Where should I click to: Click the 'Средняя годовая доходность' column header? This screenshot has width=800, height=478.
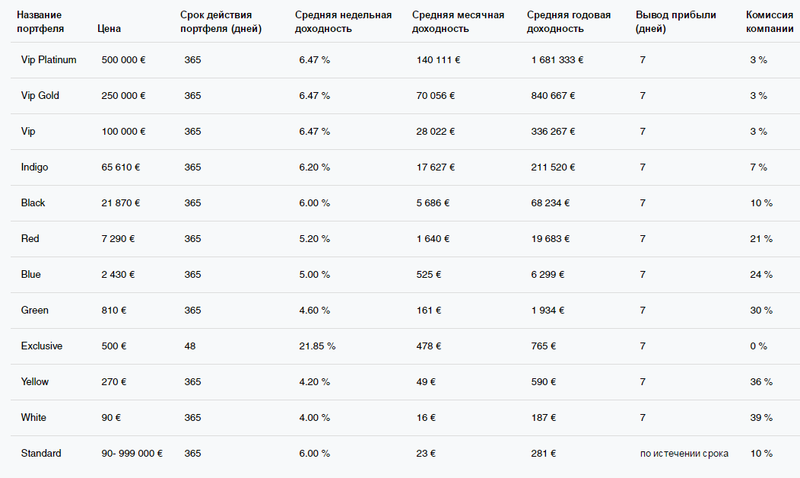(570, 22)
